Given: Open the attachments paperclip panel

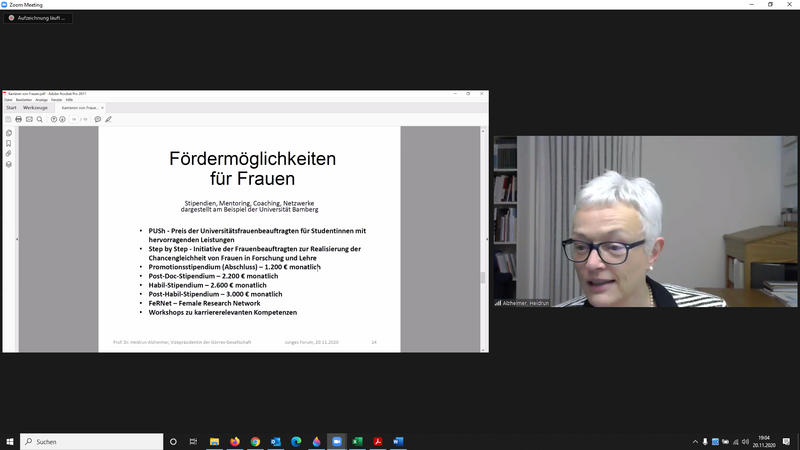Looking at the screenshot, I should [9, 154].
